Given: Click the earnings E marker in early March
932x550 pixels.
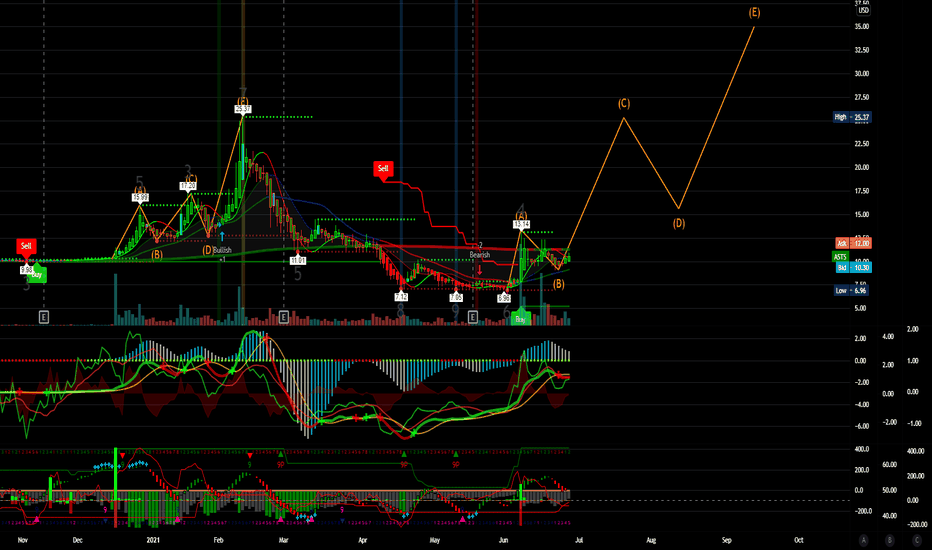Looking at the screenshot, I should (x=284, y=317).
